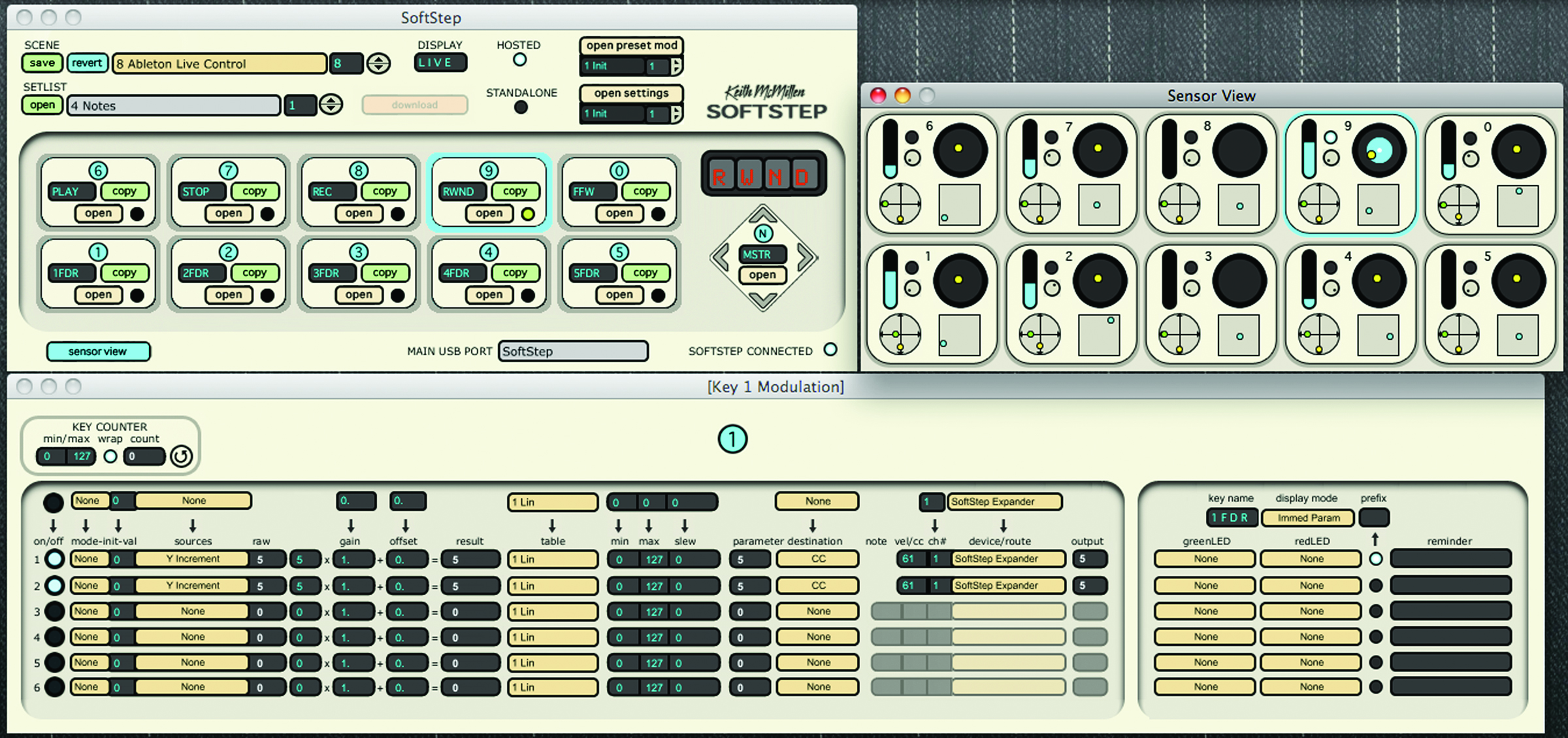
Task: Click pressure dial in Sensor View key 4
Action: click(x=1379, y=280)
